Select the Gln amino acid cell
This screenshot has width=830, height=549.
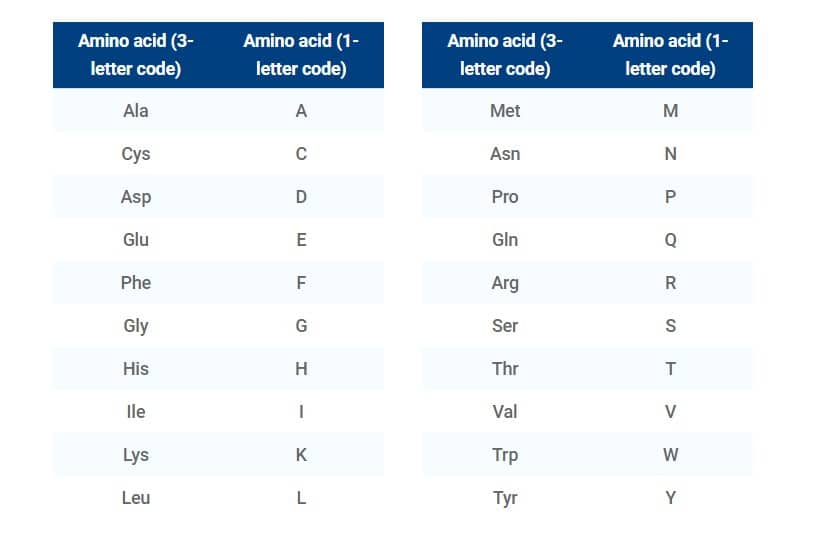[x=505, y=239]
